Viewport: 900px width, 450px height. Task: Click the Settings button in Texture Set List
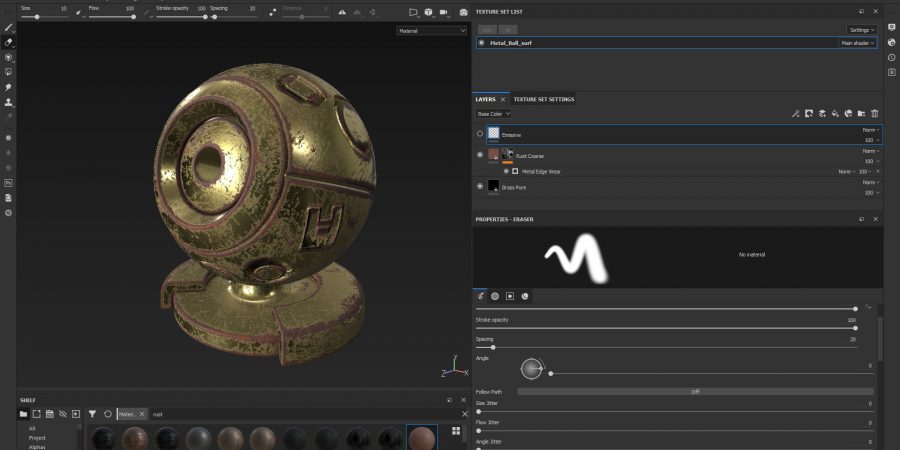click(862, 30)
